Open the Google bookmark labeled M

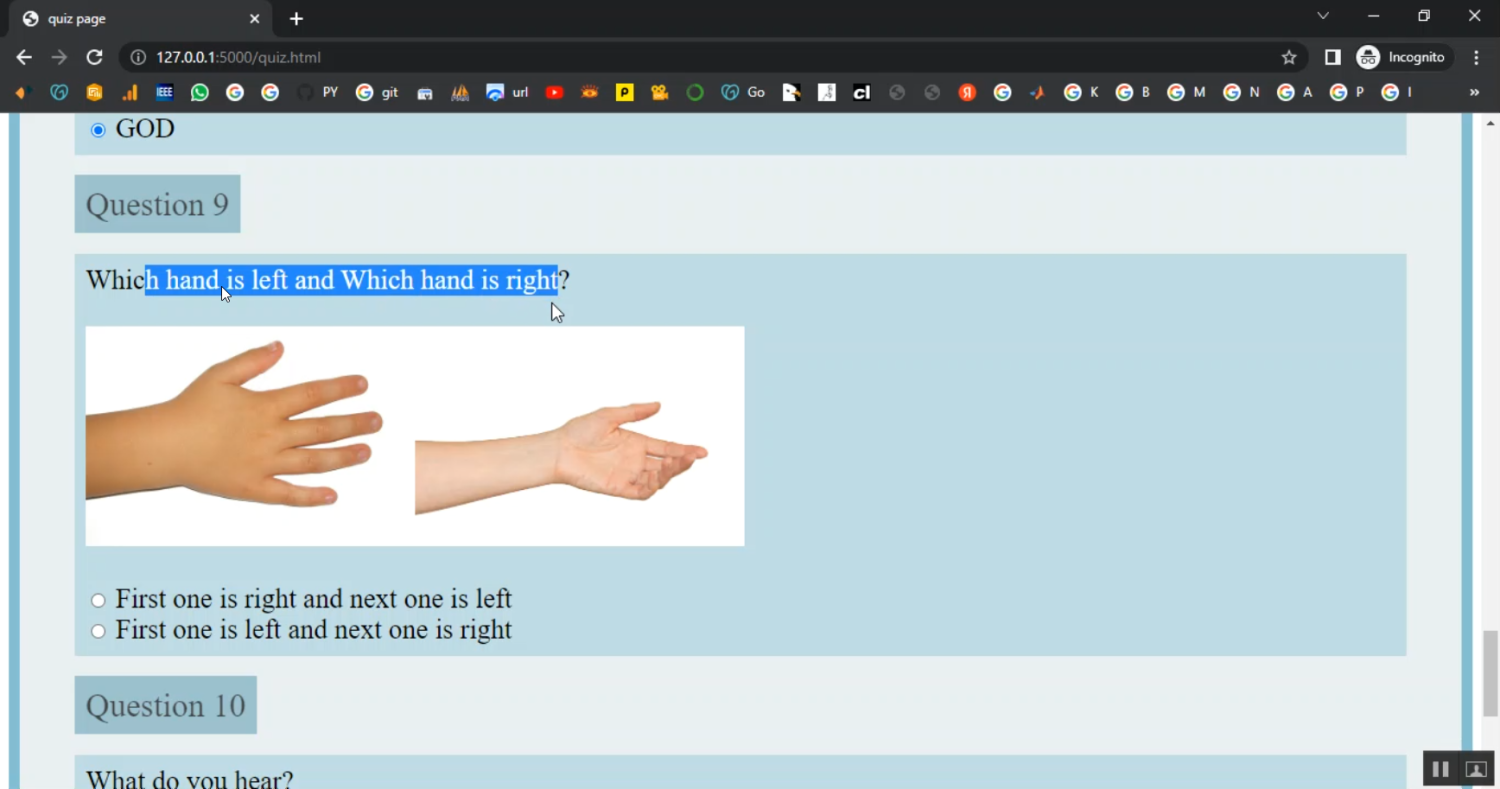[1187, 92]
